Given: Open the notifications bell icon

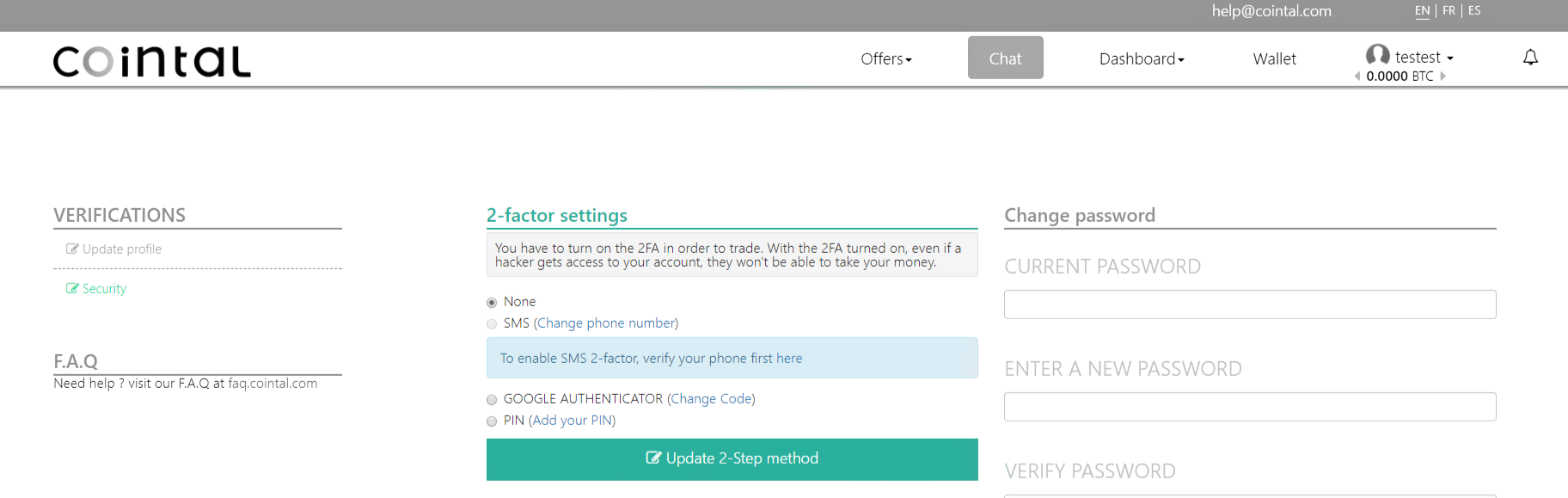Looking at the screenshot, I should pyautogui.click(x=1530, y=58).
